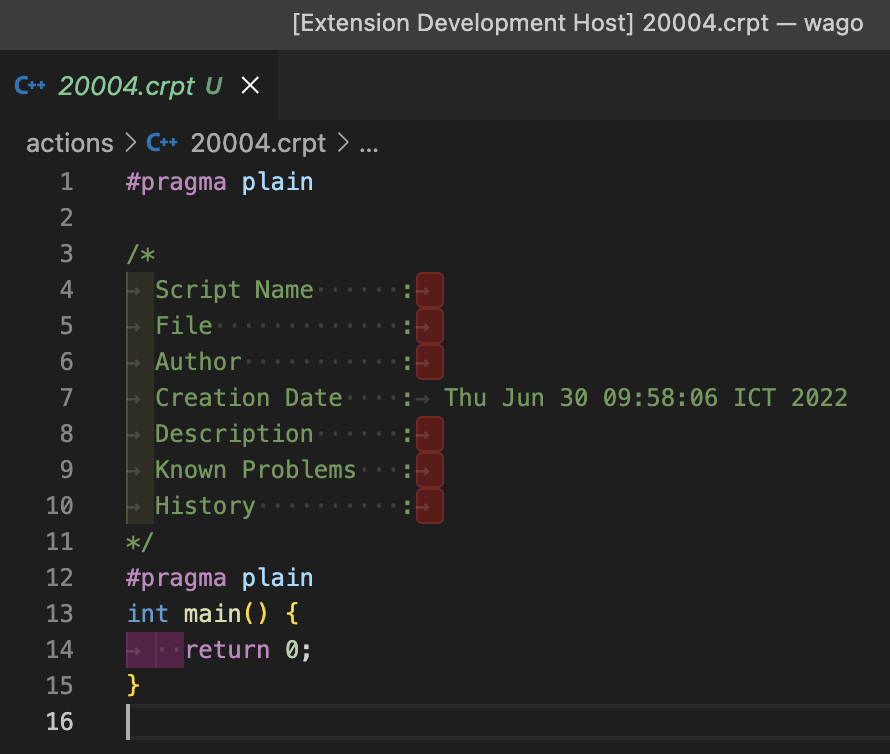
Task: Click 'Creation Date' comment label
Action: pos(249,397)
